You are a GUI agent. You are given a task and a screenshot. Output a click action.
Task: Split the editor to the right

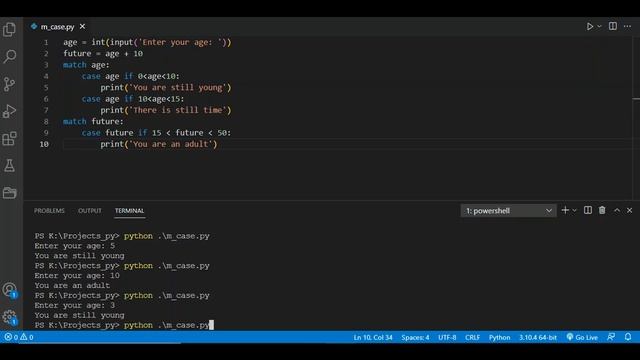(x=613, y=26)
